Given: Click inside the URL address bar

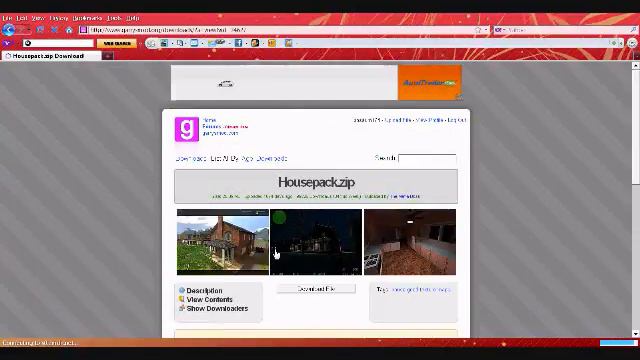Looking at the screenshot, I should tap(282, 30).
